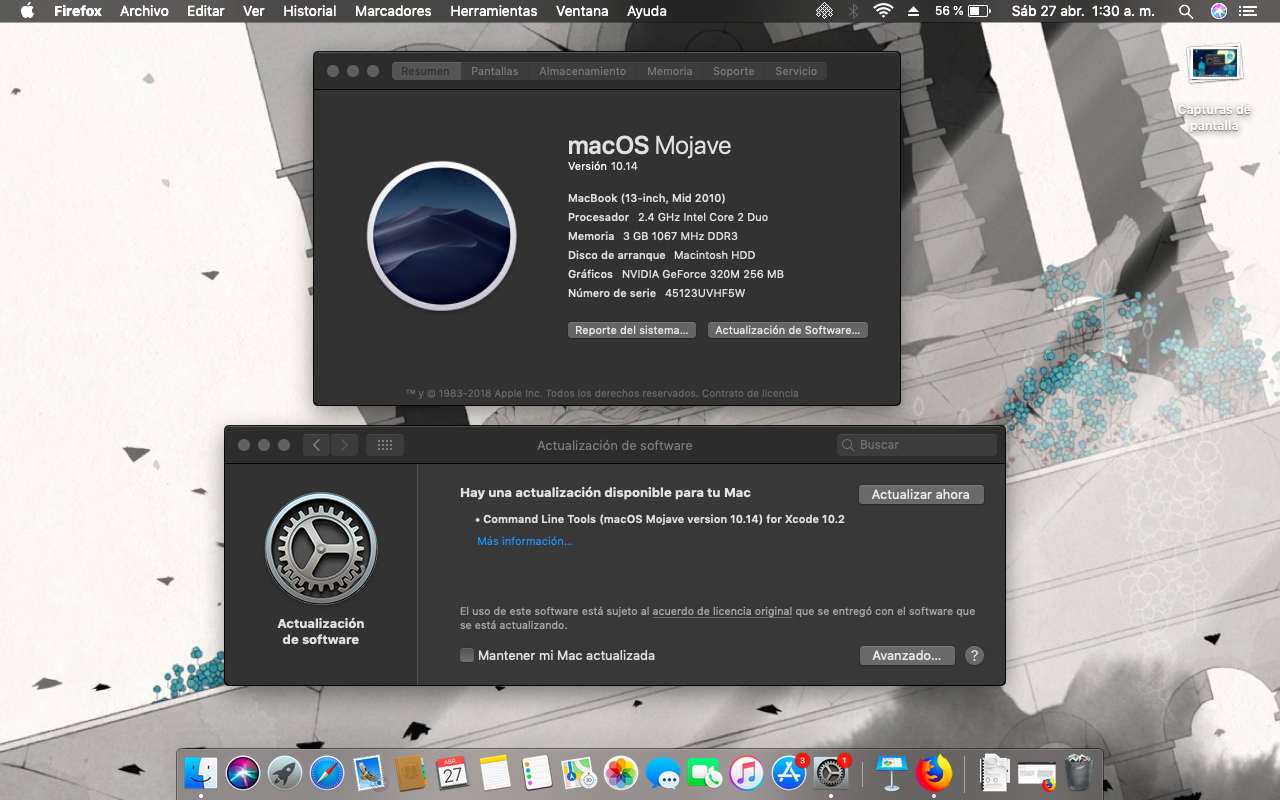Click the menu bar date and time

click(1083, 11)
